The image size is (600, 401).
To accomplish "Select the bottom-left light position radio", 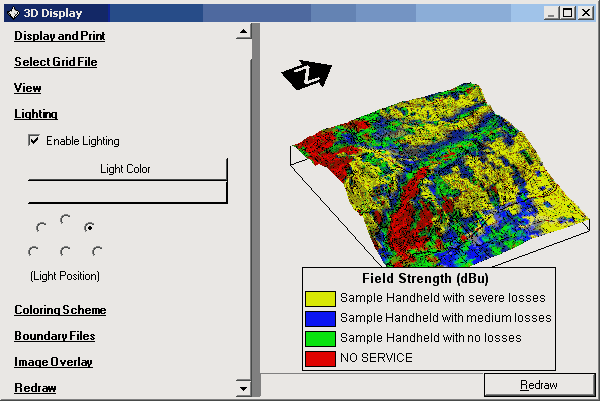I will (x=33, y=251).
